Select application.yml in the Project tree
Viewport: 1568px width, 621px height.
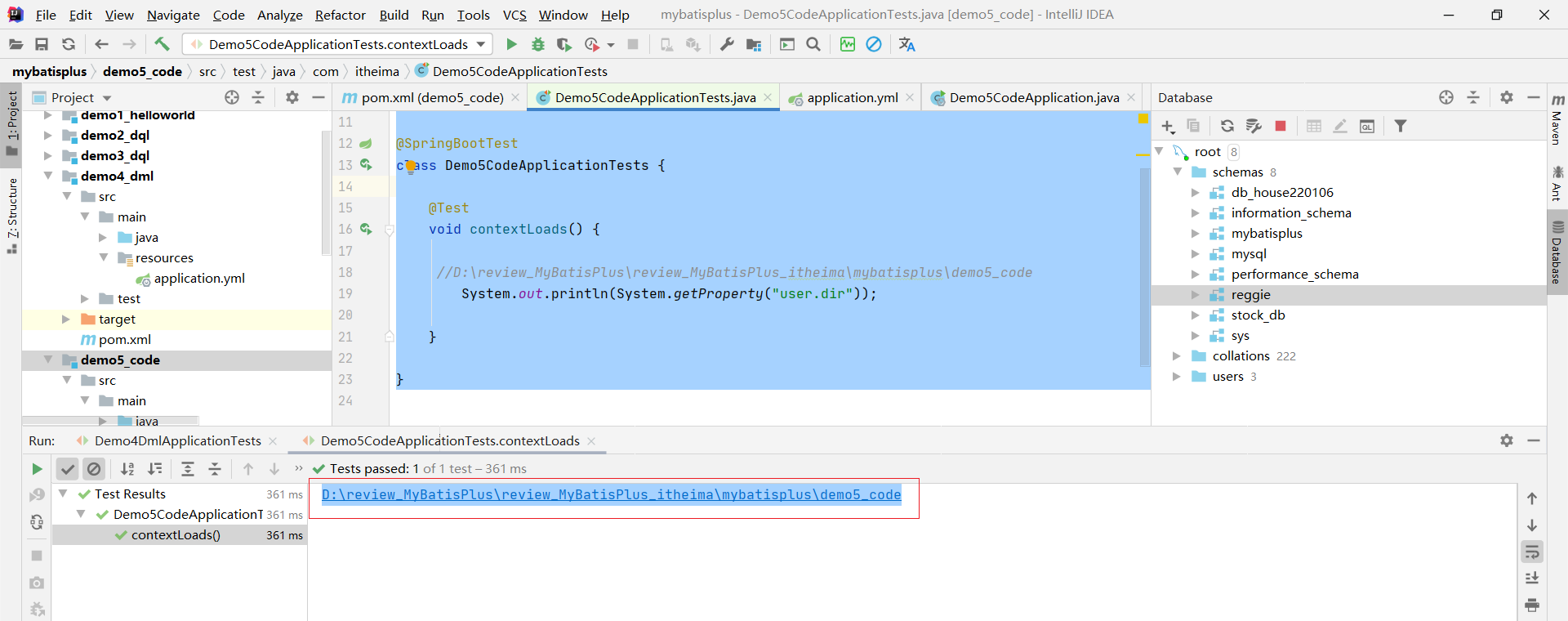point(199,278)
